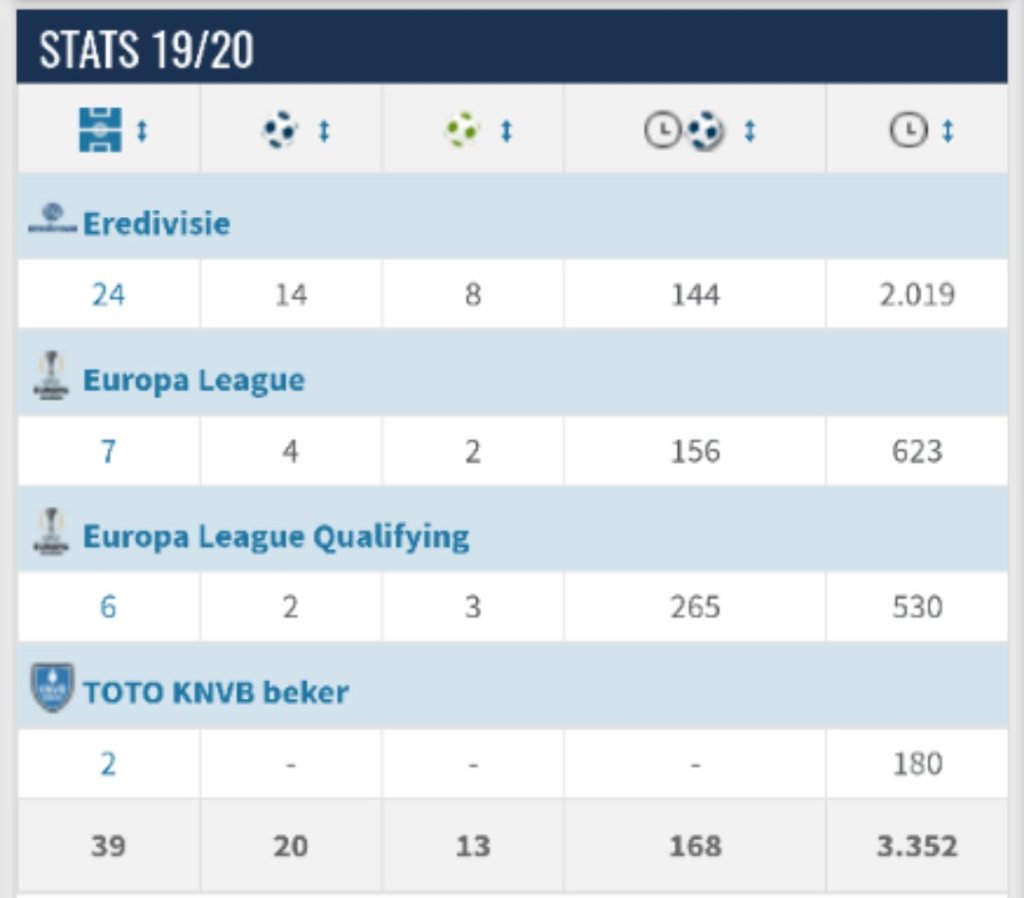This screenshot has width=1024, height=898.
Task: Sort by goals using the arrow toggle
Action: point(324,131)
